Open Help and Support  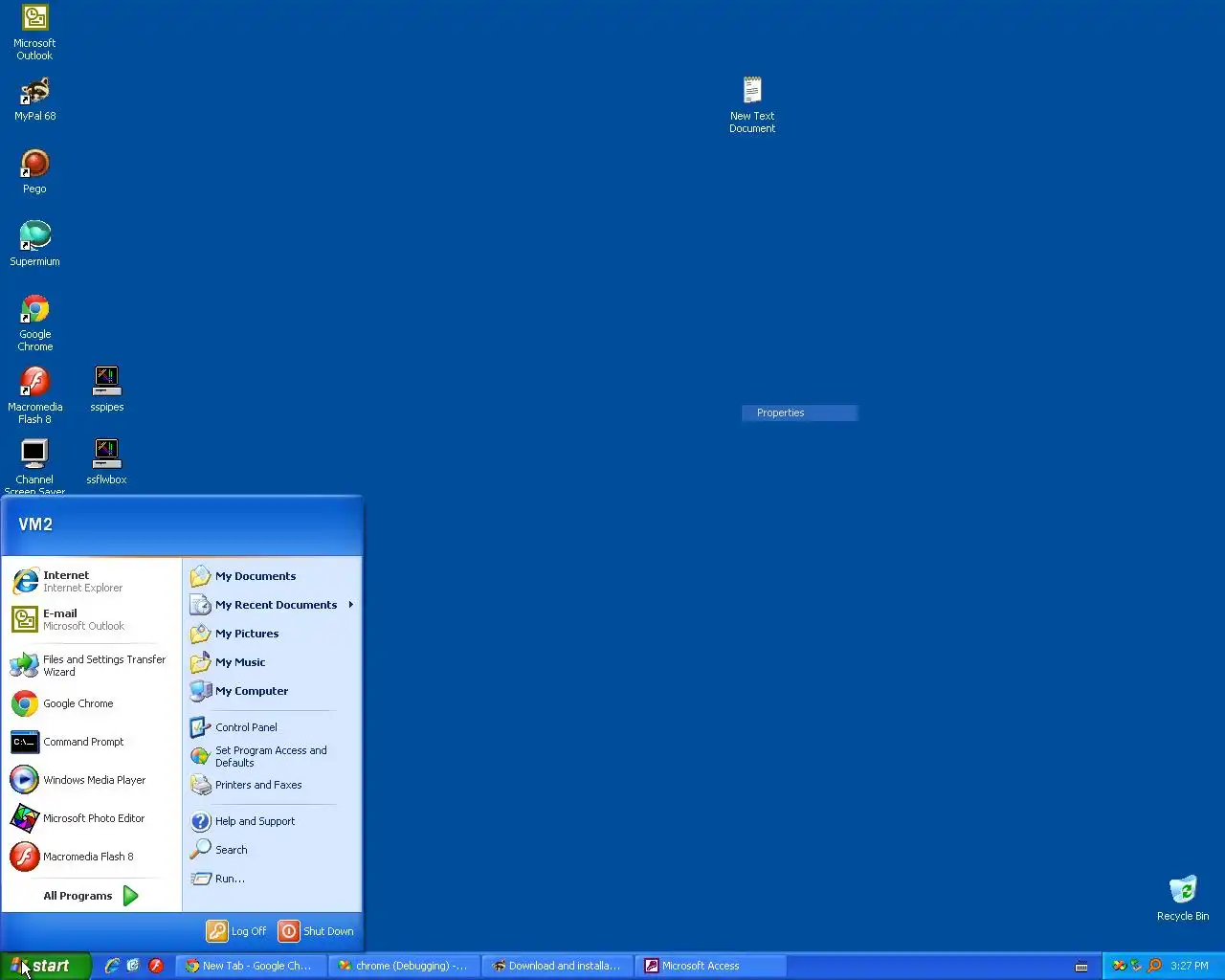pos(272,821)
